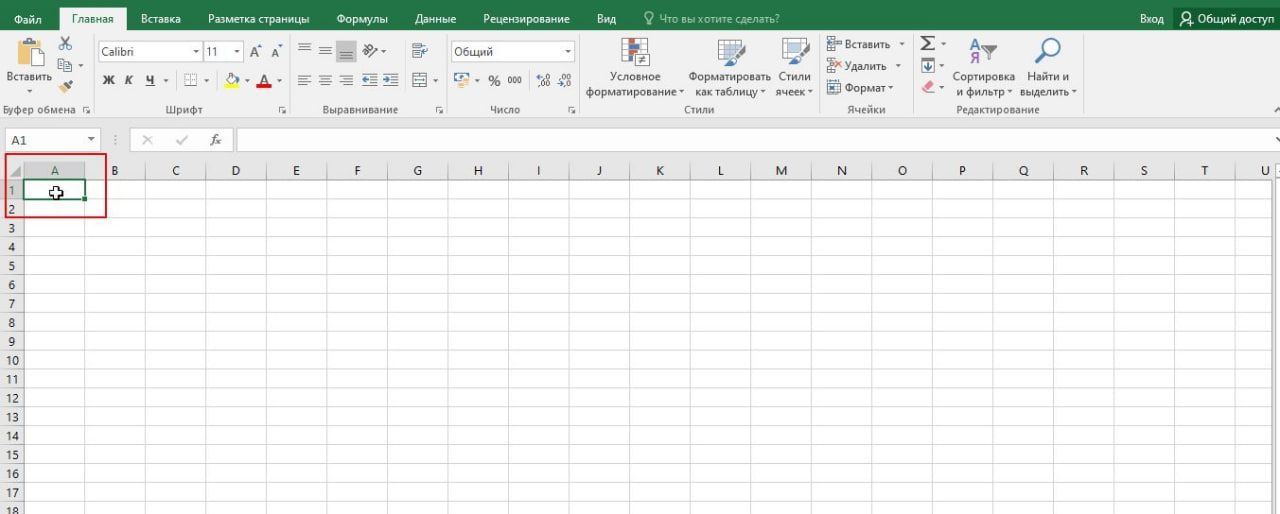Open the Стили ячеек dropdown
The height and width of the screenshot is (514, 1280).
(794, 66)
